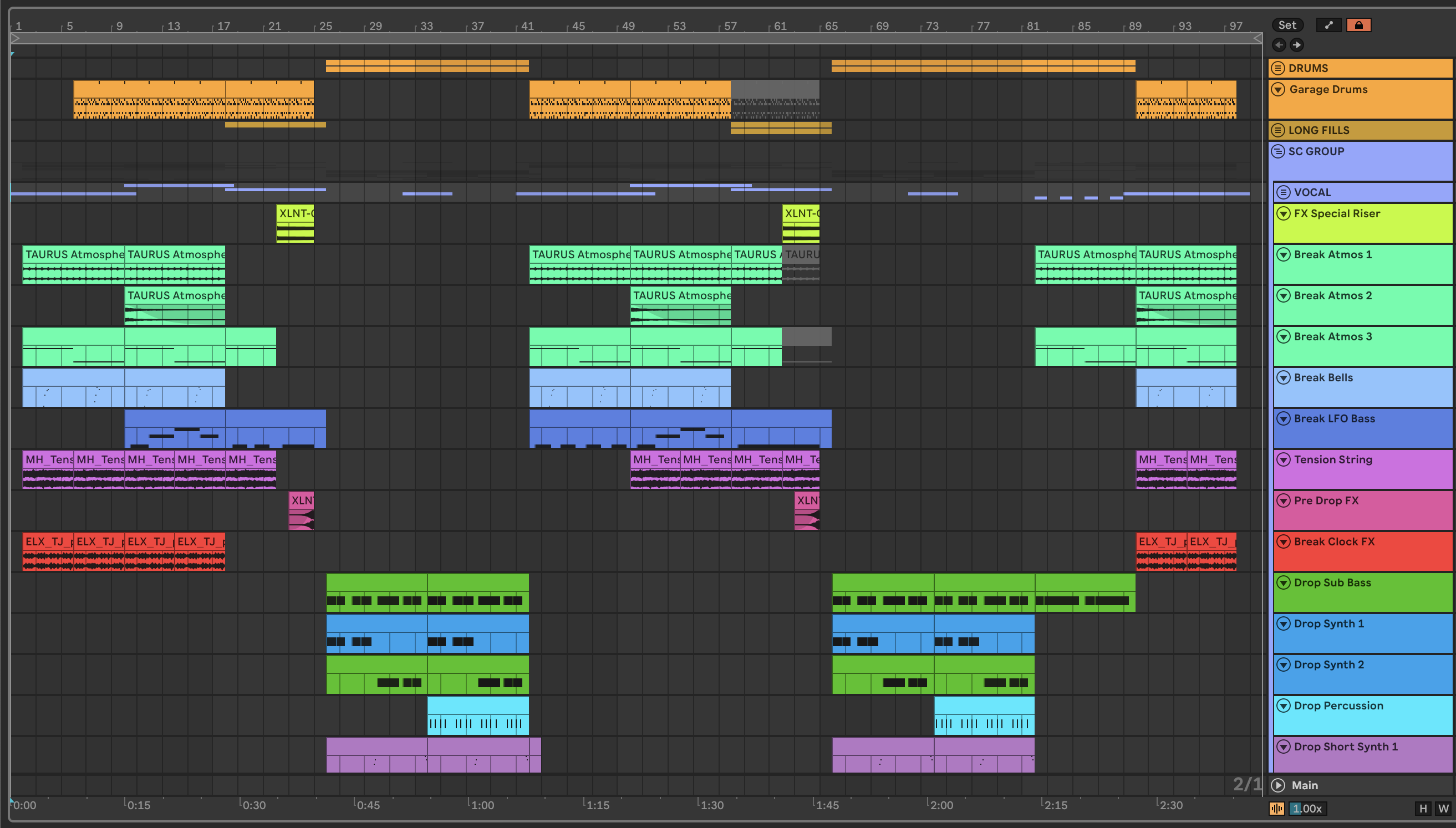1456x828 pixels.
Task: Fold the Break Atmos 3 track
Action: pos(1283,336)
